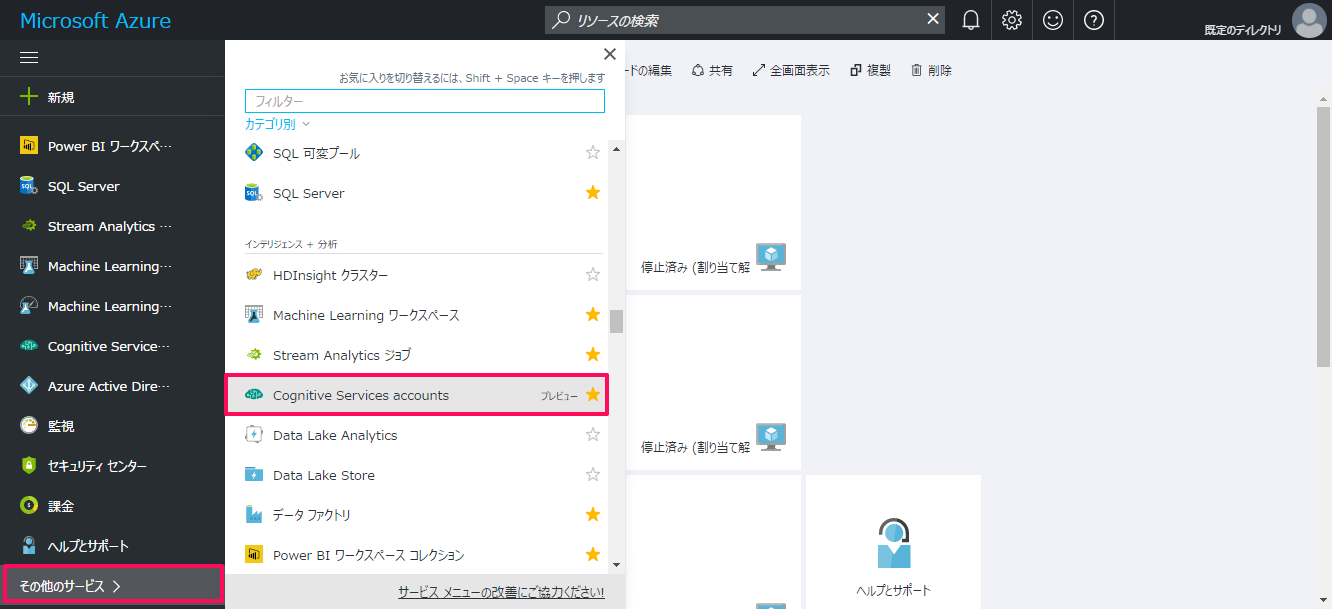Open Power BI ワークスペース コレクション item
Image resolution: width=1332 pixels, height=609 pixels.
[416, 555]
